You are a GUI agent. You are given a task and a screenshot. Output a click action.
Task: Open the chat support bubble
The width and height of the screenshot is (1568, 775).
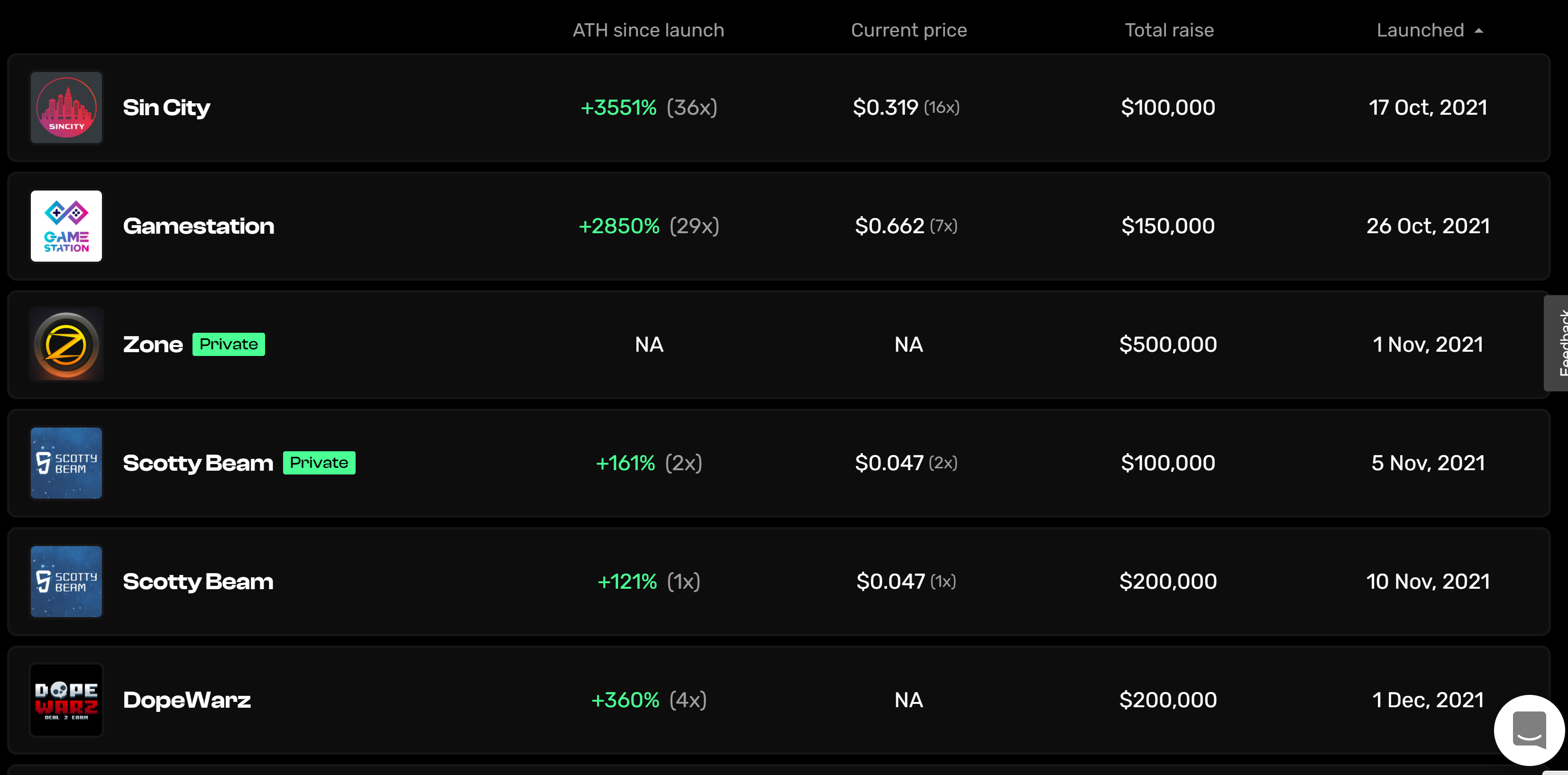pos(1529,730)
